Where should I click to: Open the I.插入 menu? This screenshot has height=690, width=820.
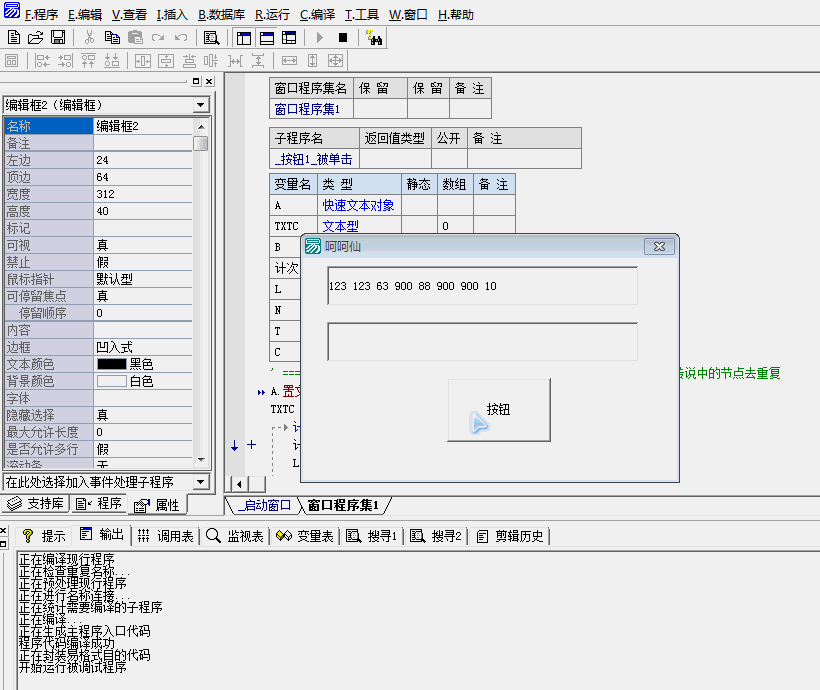coord(172,15)
